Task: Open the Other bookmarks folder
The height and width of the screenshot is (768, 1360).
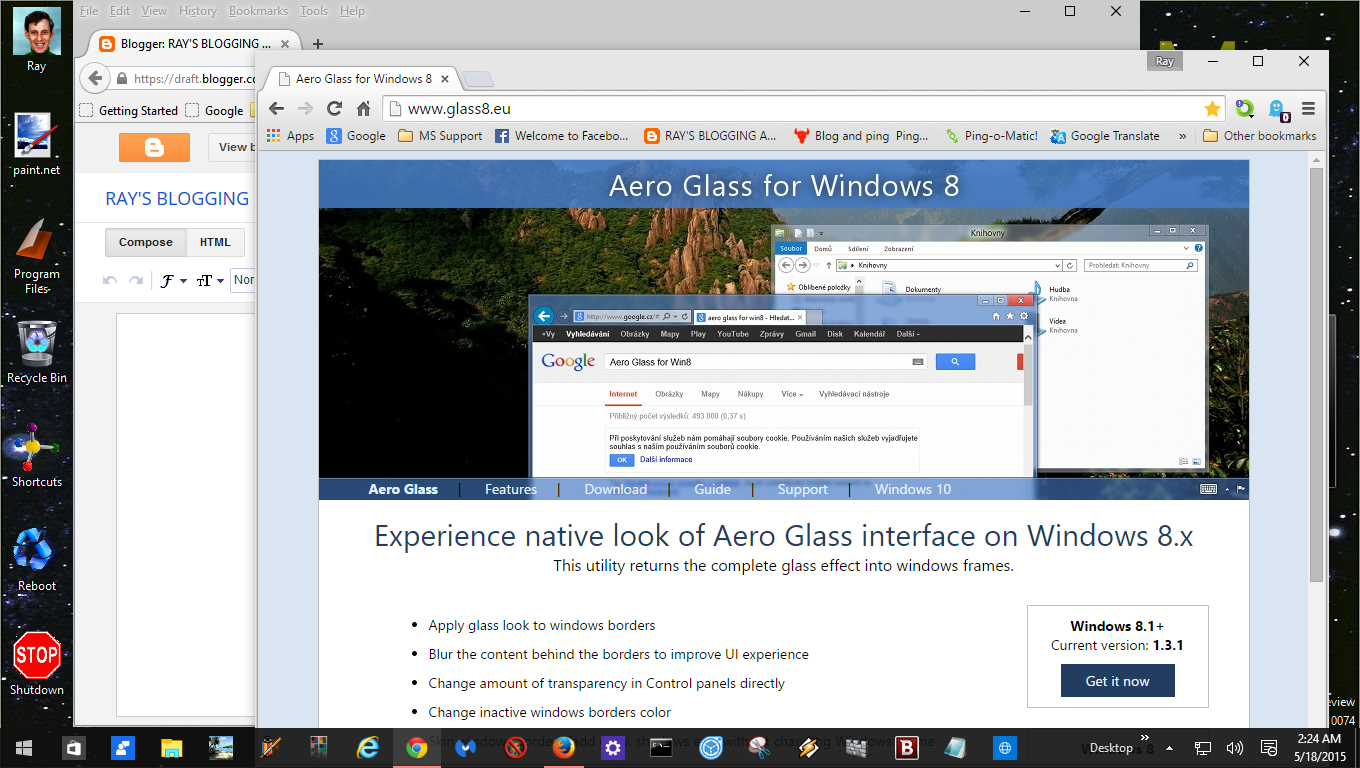Action: (1259, 136)
